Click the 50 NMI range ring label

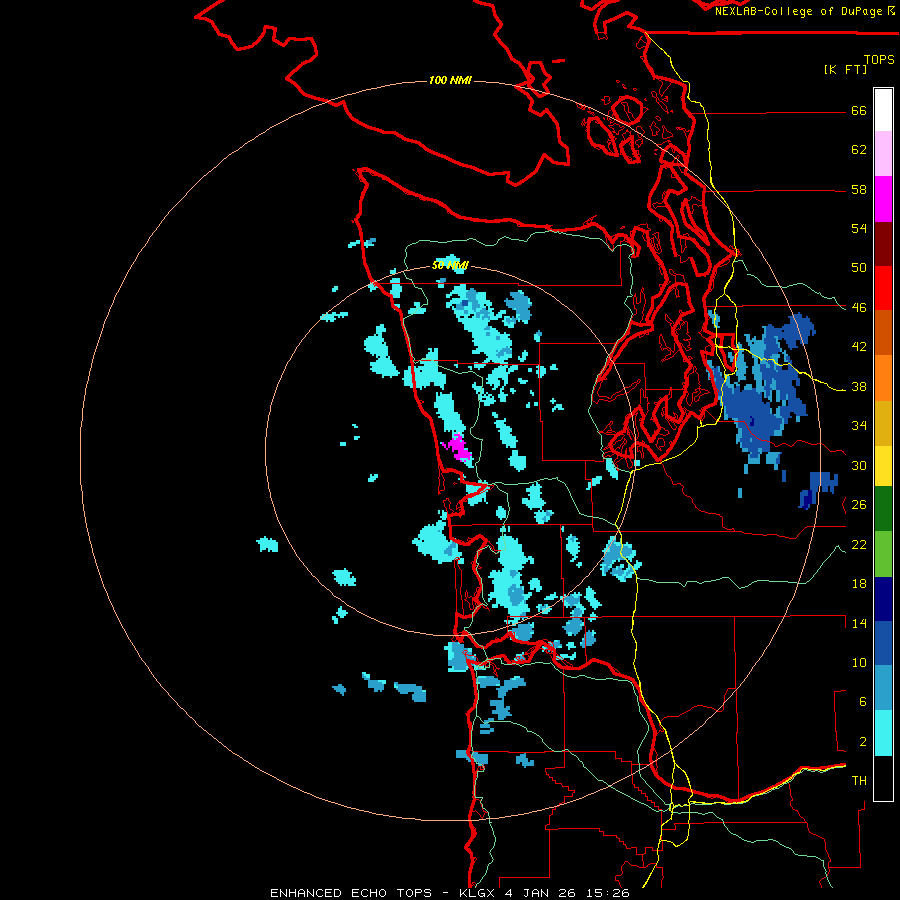(451, 265)
